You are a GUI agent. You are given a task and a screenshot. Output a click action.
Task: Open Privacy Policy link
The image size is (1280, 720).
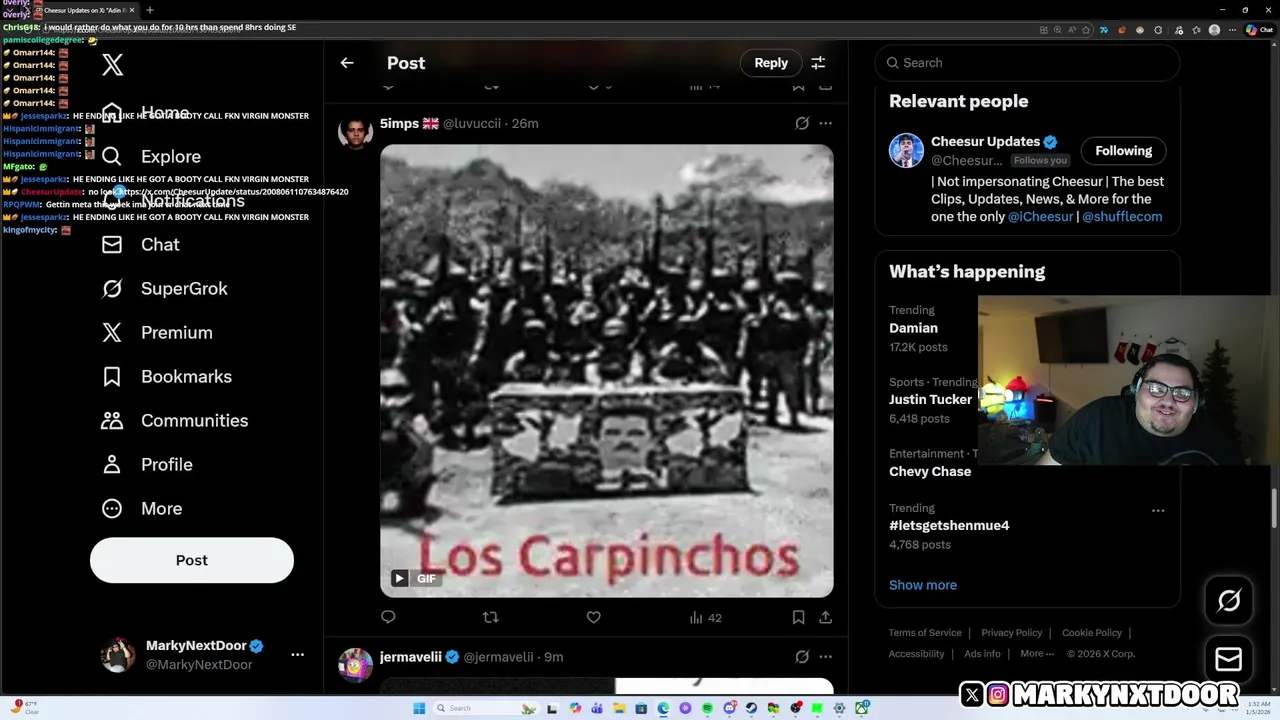1011,632
